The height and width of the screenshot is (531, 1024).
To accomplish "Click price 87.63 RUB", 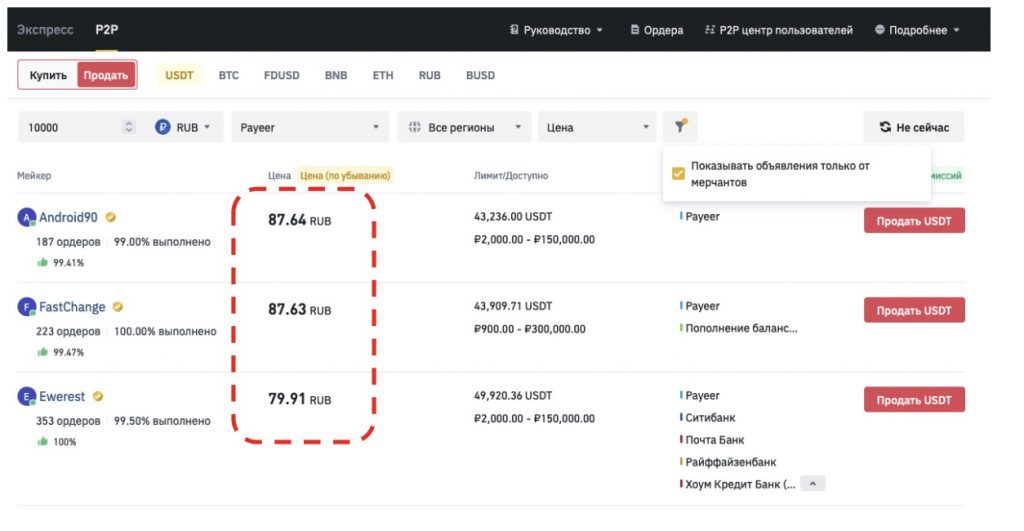I will tap(300, 310).
